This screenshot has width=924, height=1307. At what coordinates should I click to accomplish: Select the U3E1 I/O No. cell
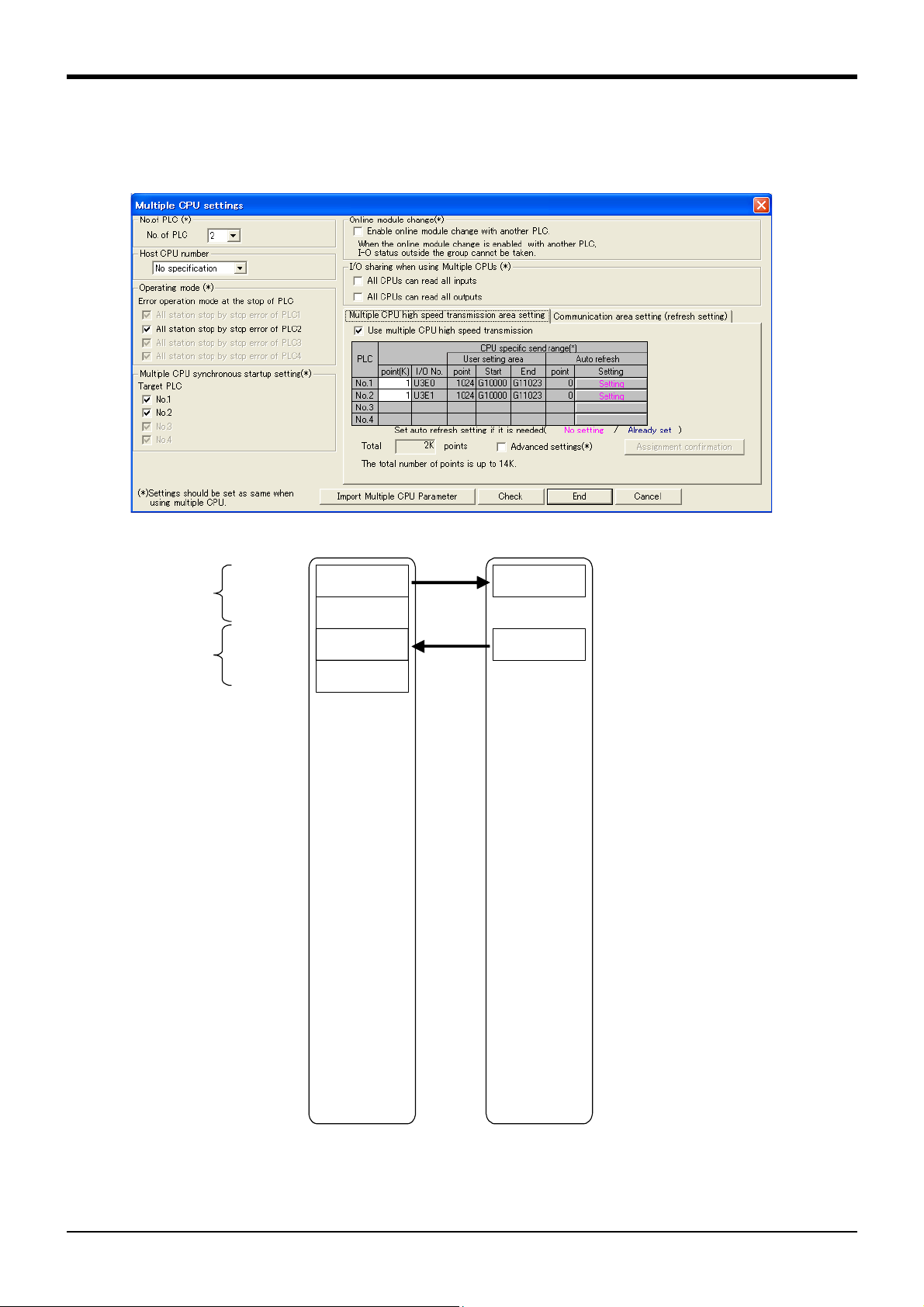tap(429, 396)
